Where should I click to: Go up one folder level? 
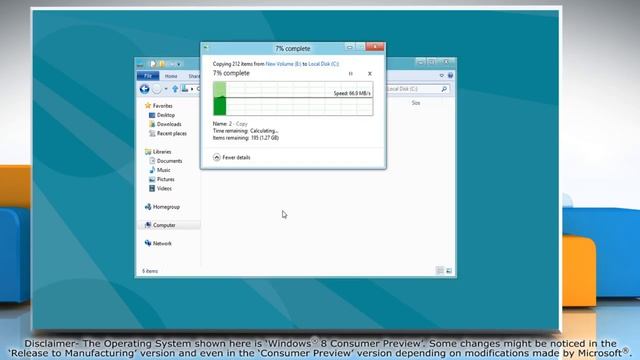(175, 89)
